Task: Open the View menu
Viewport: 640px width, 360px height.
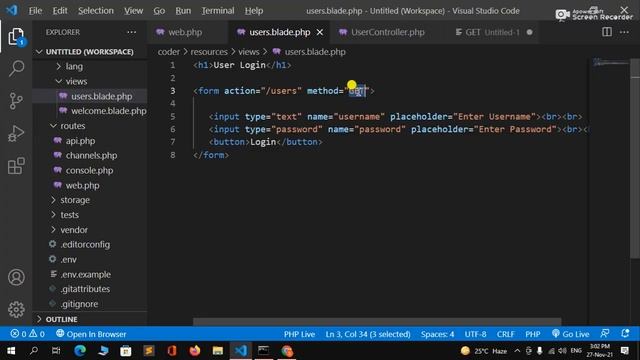Action: [133, 11]
